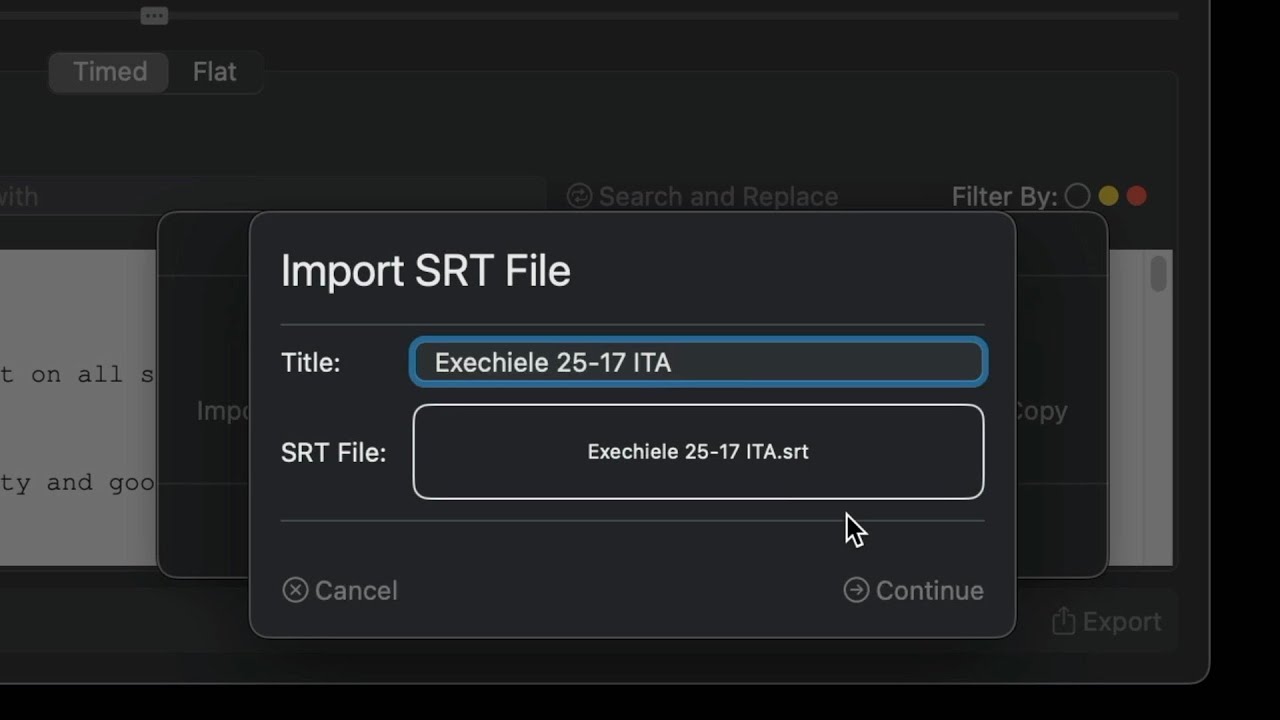Click the ellipsis handle at the top
Viewport: 1280px width, 720px height.
click(x=154, y=16)
